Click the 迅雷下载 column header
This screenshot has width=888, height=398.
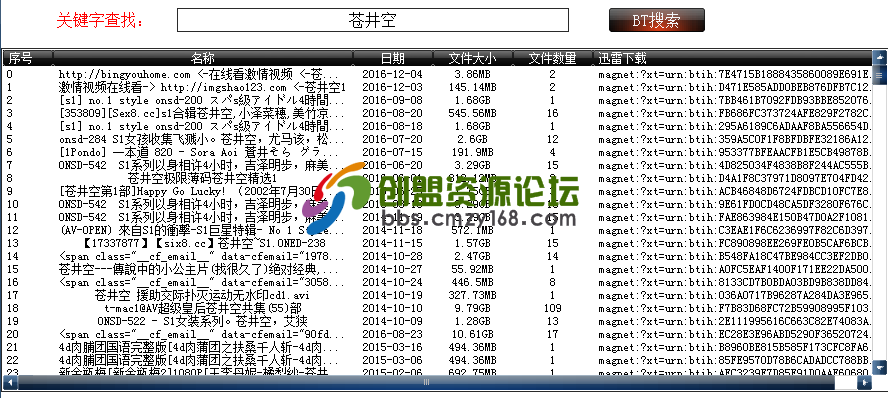click(x=732, y=58)
